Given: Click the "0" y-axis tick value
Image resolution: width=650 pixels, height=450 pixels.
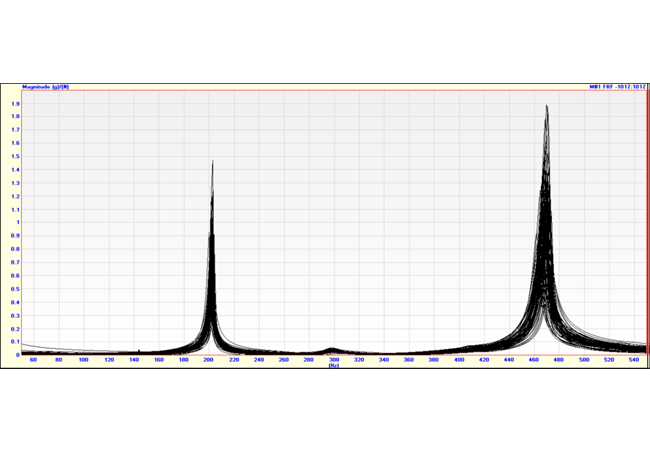Looking at the screenshot, I should (x=18, y=355).
